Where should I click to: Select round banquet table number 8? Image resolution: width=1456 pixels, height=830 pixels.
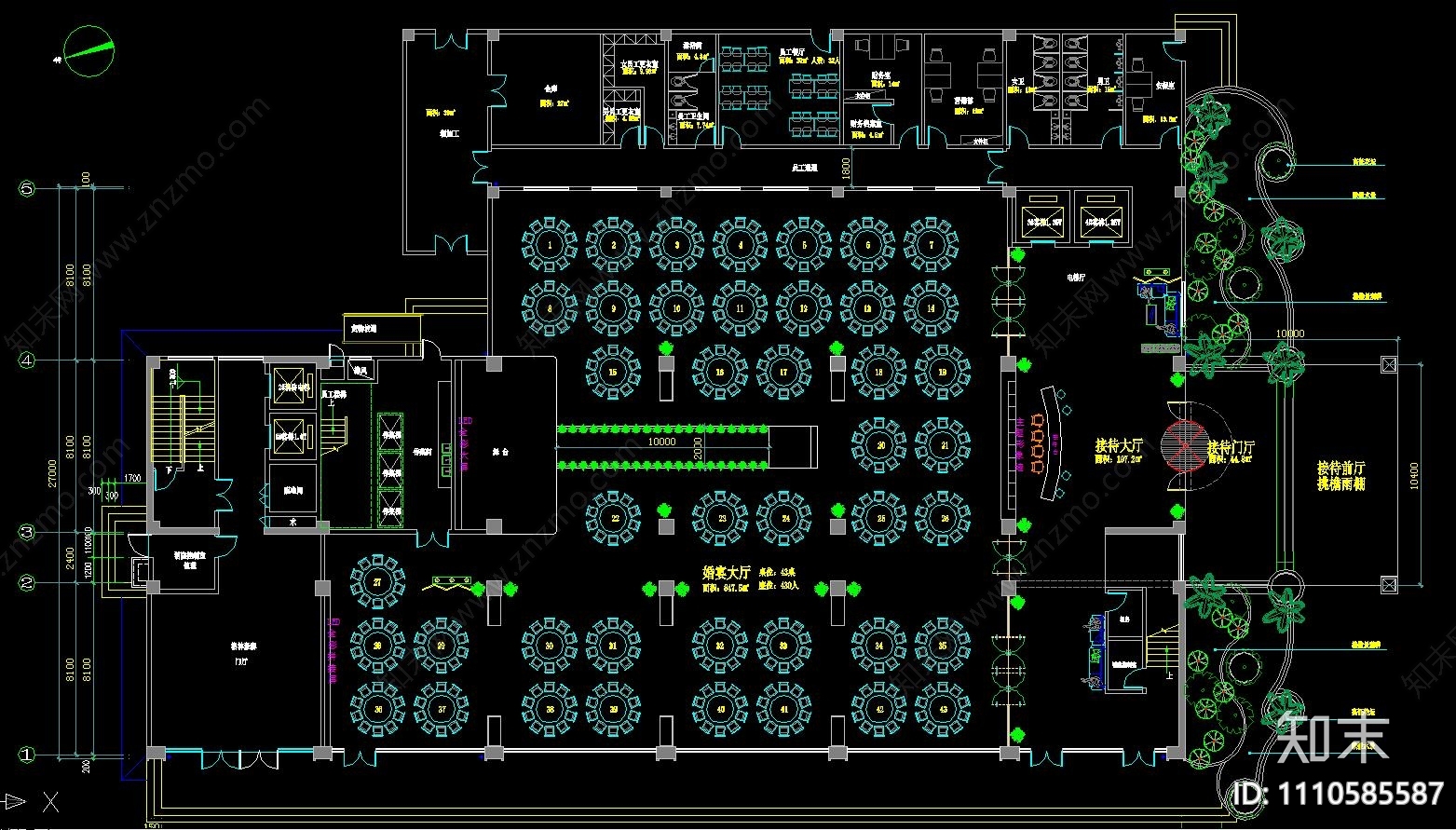click(x=550, y=307)
